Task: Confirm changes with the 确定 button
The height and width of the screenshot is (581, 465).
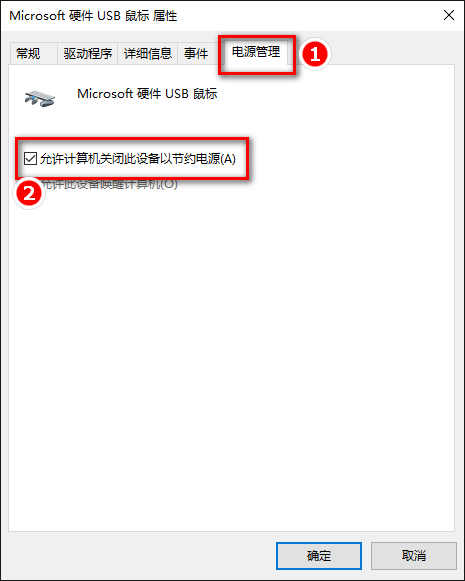Action: (319, 555)
